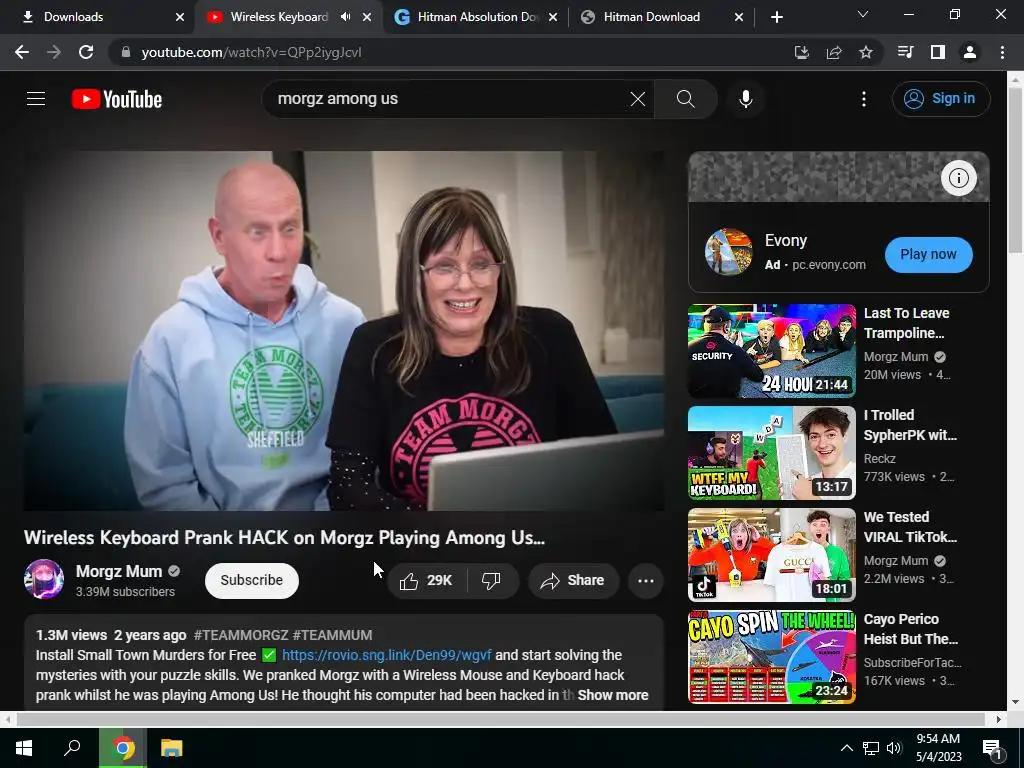Reload the current page

86,52
